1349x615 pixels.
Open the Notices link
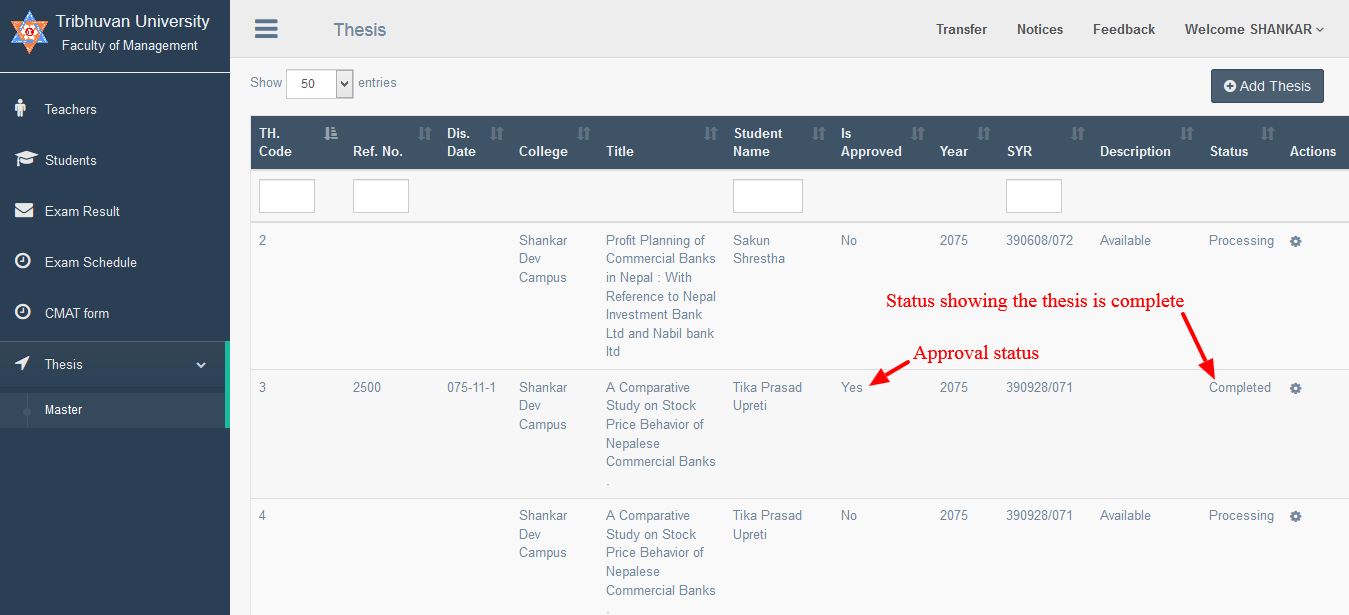[x=1039, y=29]
